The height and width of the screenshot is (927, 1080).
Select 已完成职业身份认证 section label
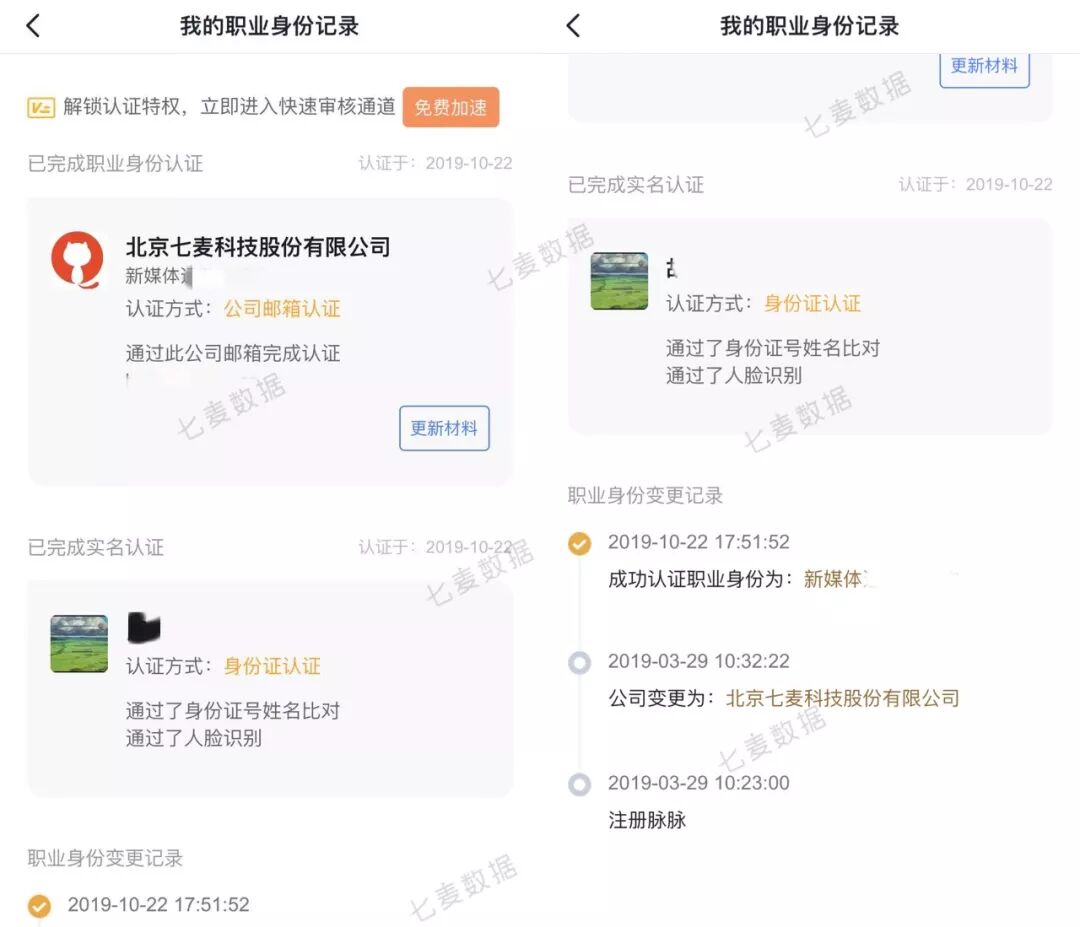(x=115, y=164)
